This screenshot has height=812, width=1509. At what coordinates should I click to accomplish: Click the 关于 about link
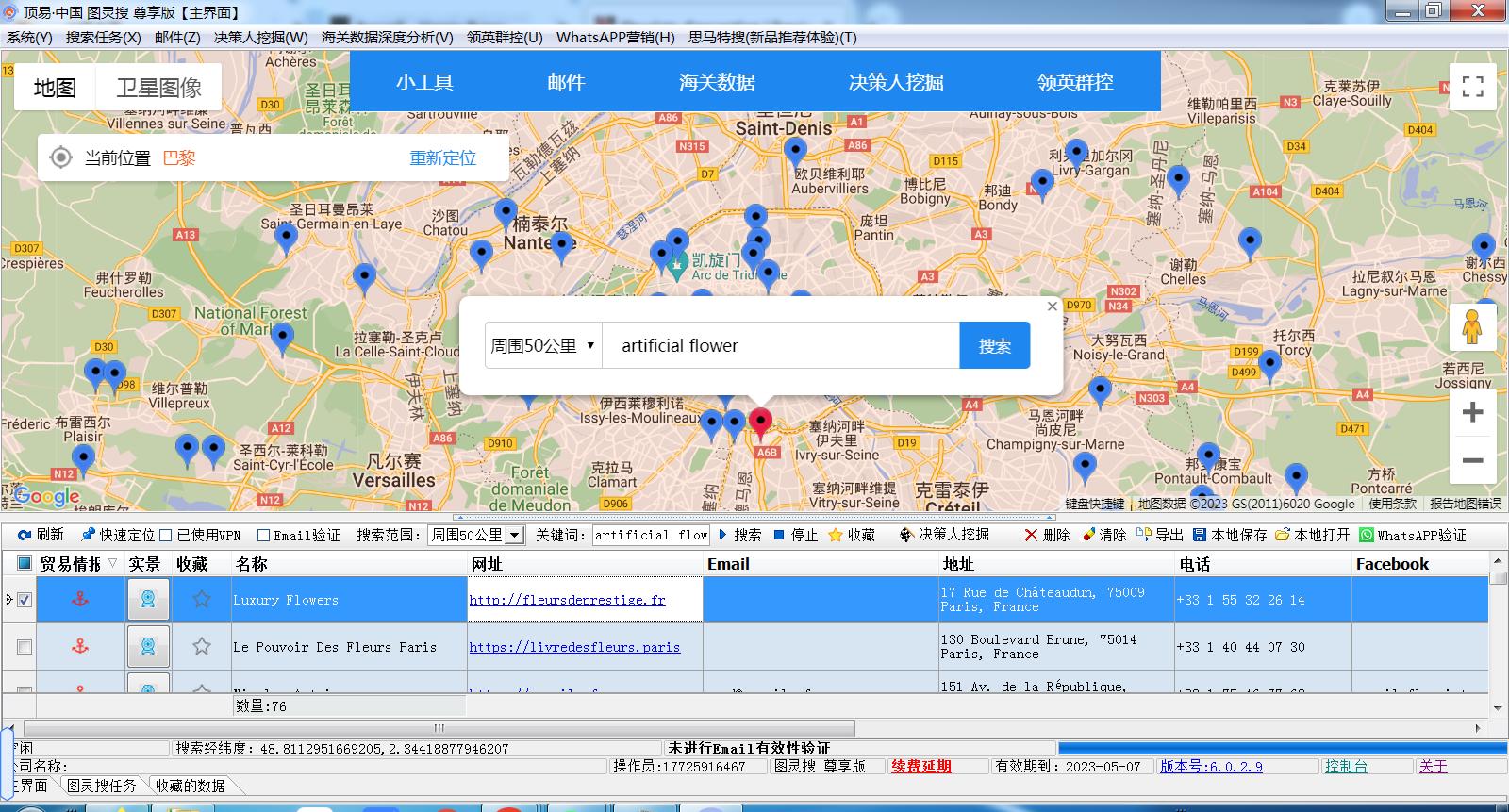[1433, 766]
